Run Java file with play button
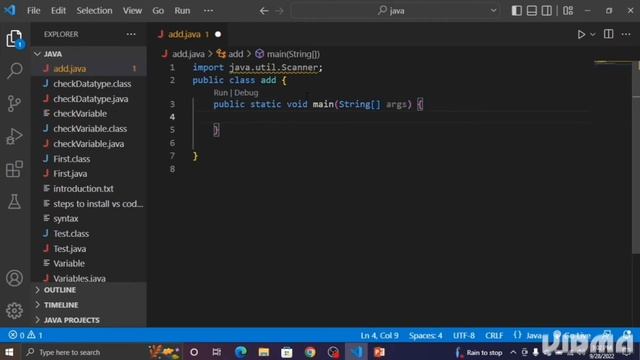 [x=581, y=34]
